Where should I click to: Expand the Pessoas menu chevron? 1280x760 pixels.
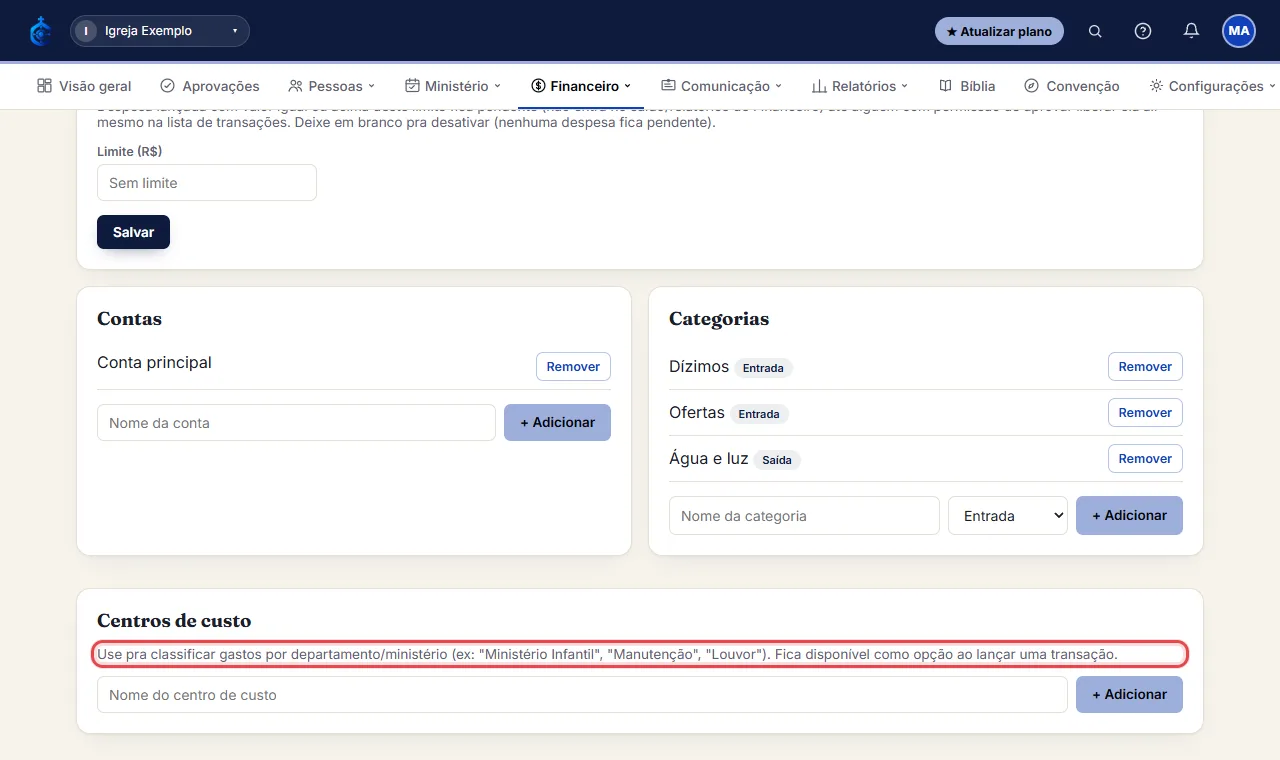pos(371,86)
